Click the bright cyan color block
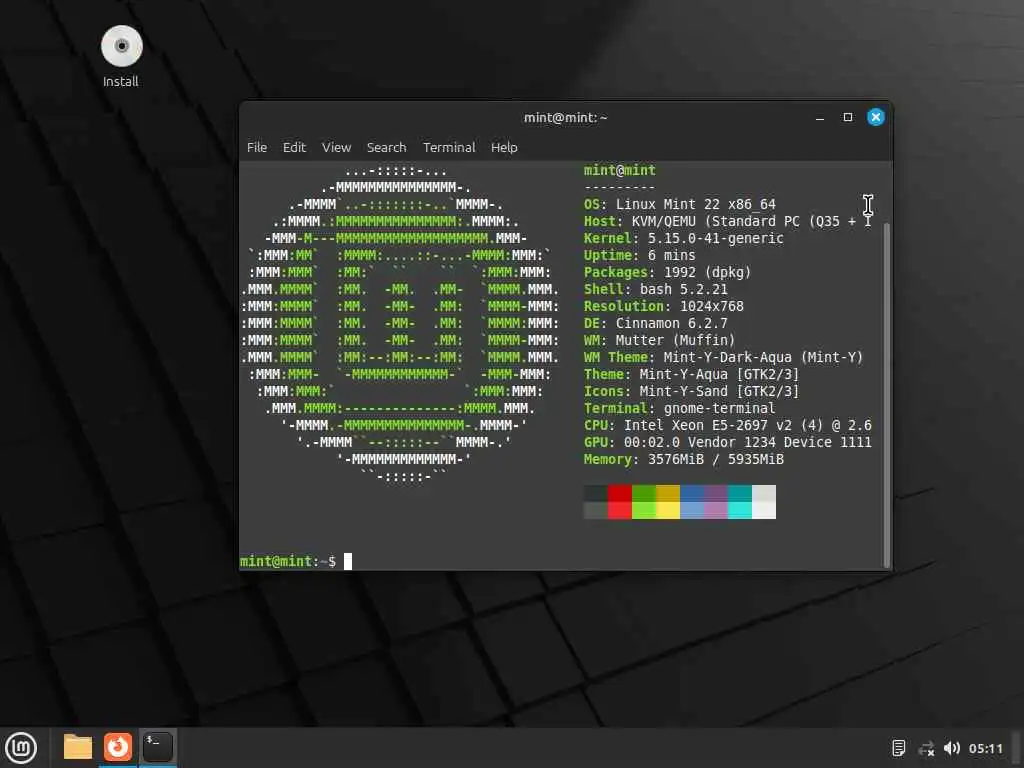Viewport: 1024px width, 768px height. 740,510
